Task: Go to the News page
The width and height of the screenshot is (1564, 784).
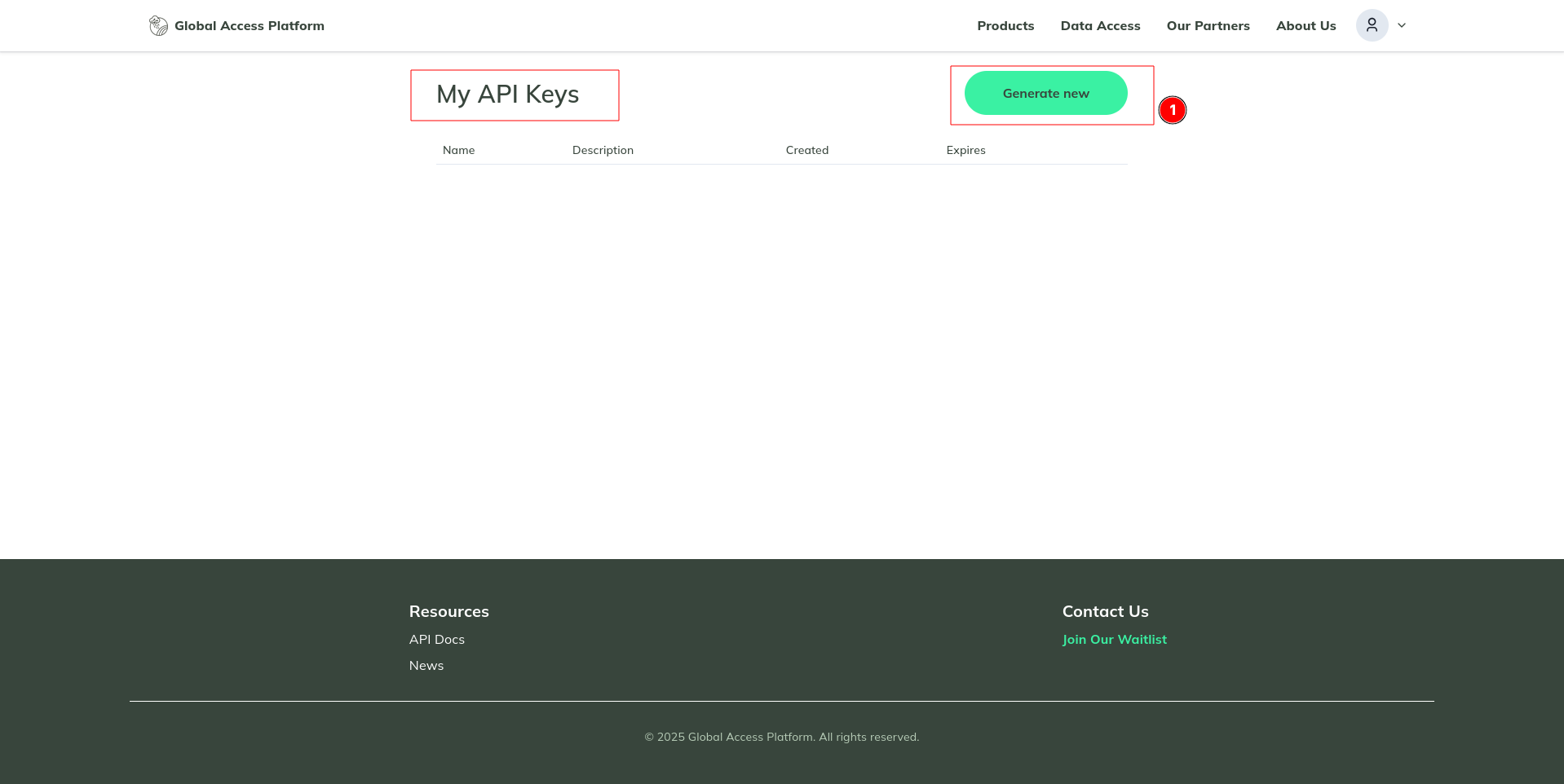Action: click(426, 665)
